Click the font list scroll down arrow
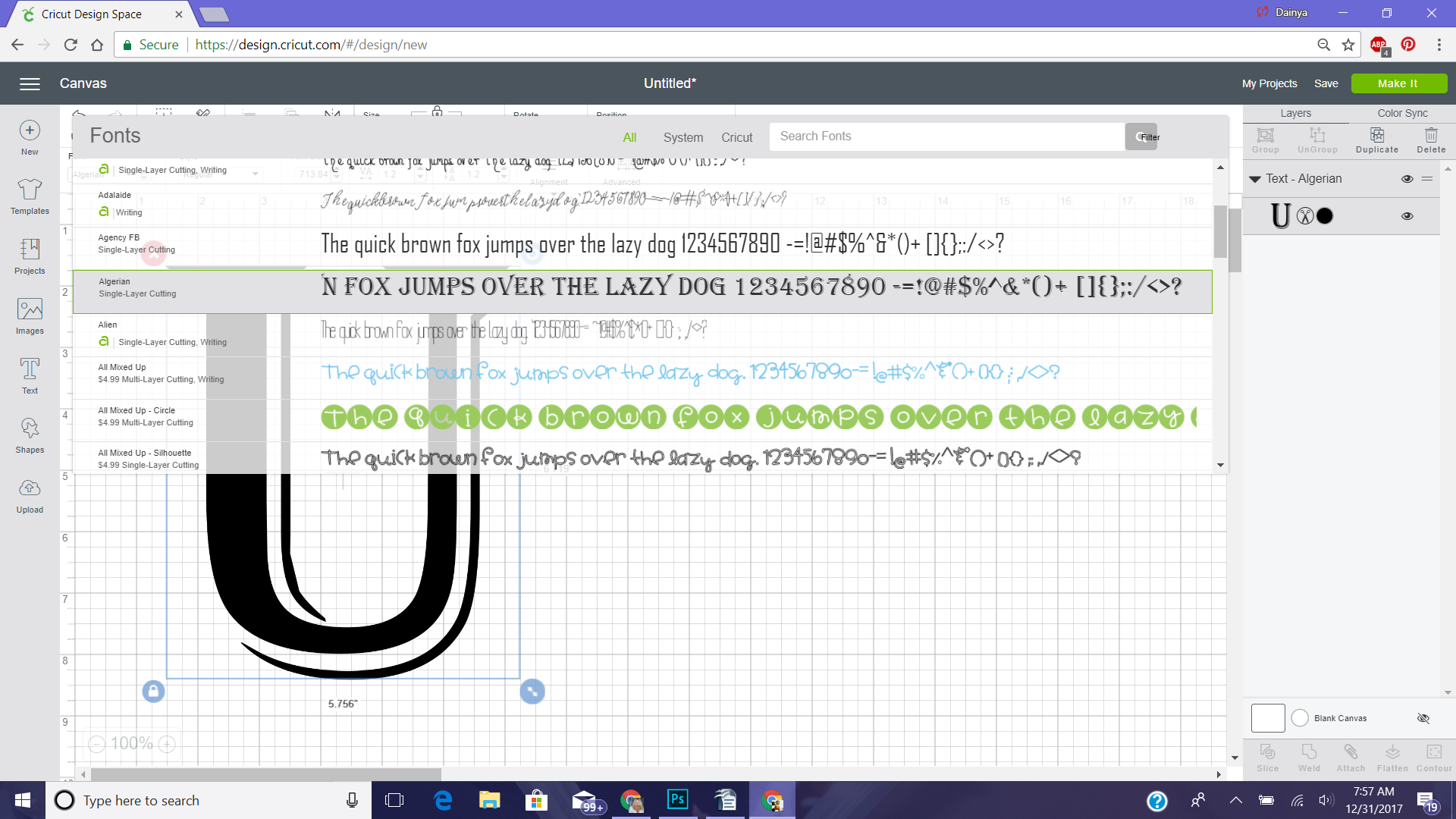1456x819 pixels. (x=1220, y=465)
